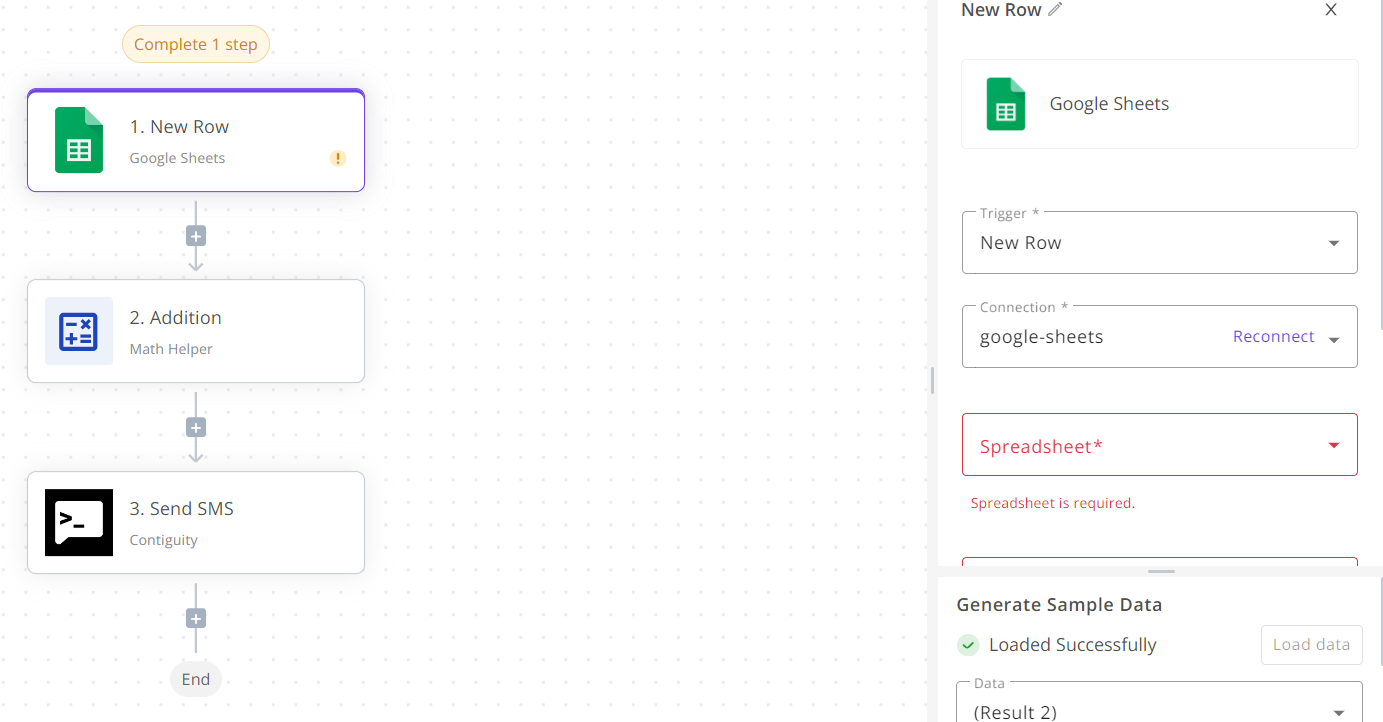Close the New Row settings panel
This screenshot has height=722, width=1383.
pos(1331,10)
